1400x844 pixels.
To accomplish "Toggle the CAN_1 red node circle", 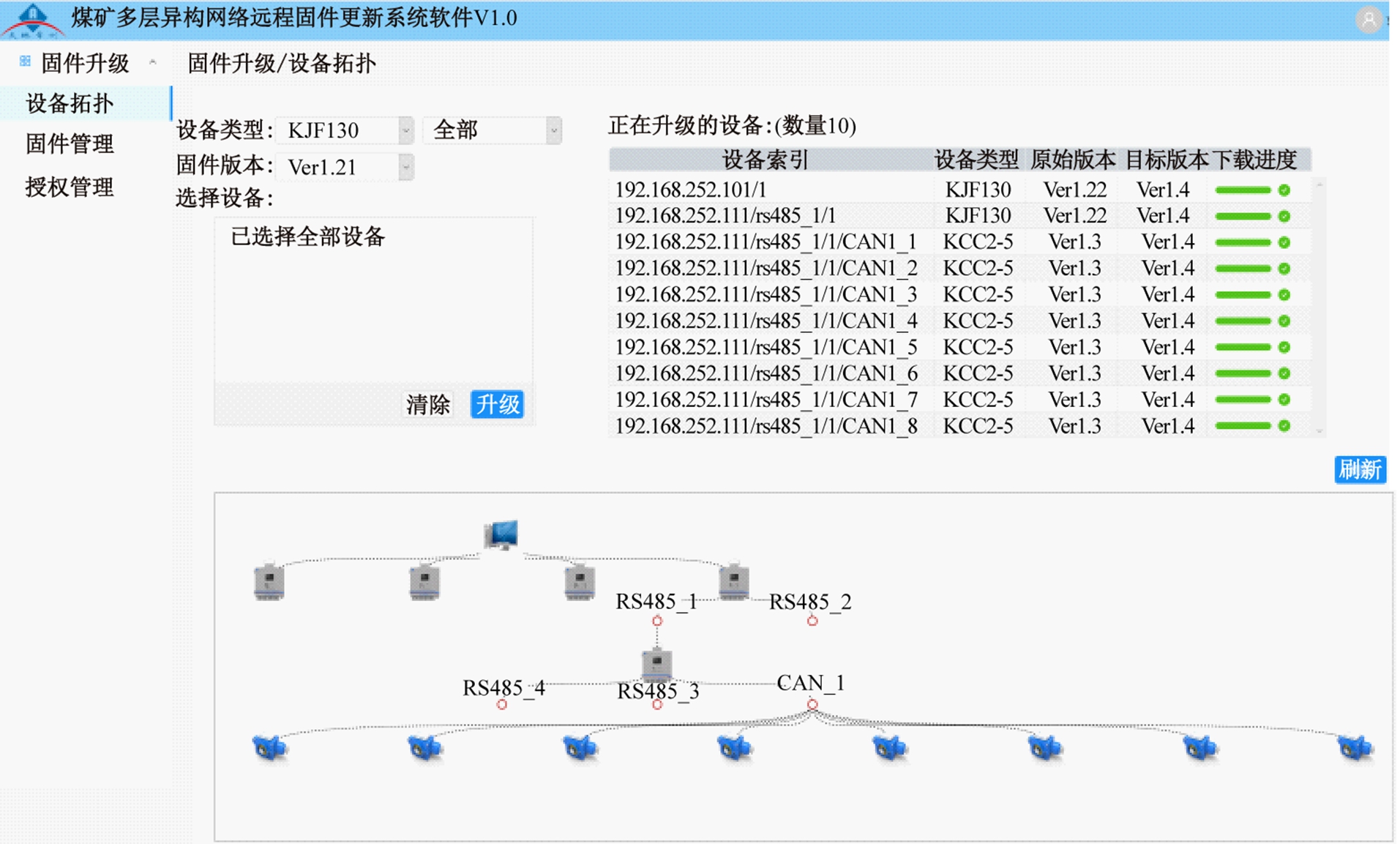I will 812,704.
